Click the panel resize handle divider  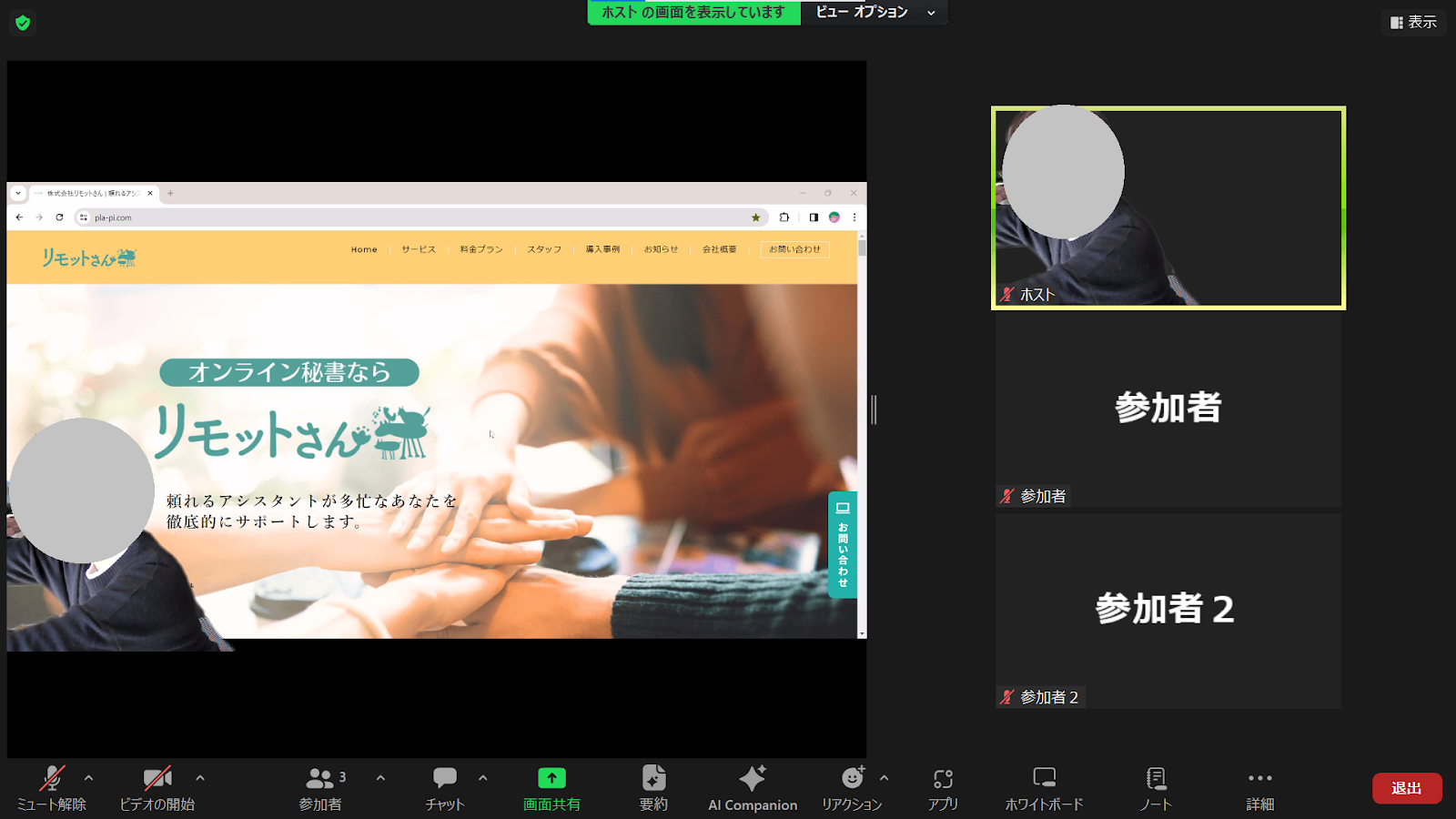point(874,409)
